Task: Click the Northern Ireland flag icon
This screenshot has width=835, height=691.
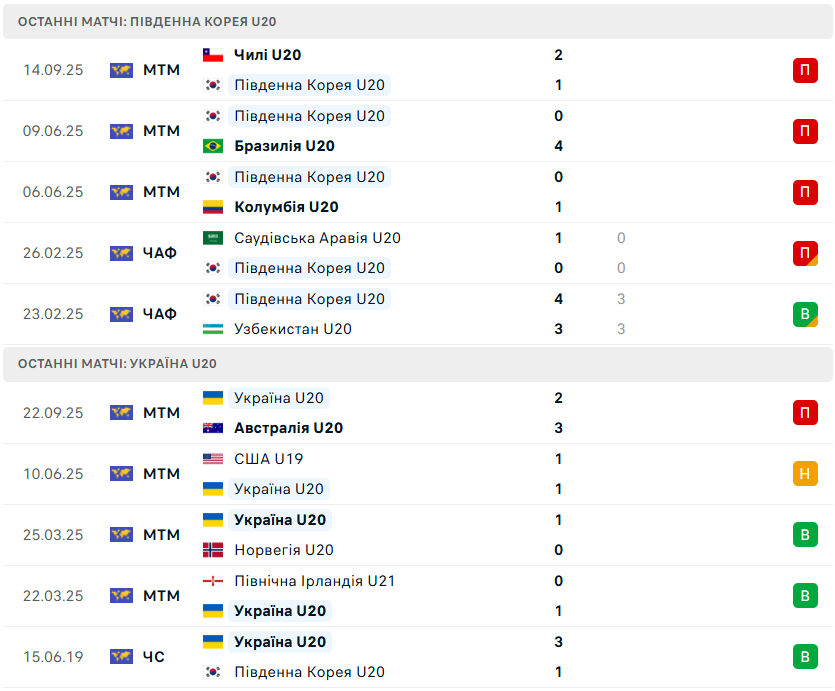Action: 212,581
